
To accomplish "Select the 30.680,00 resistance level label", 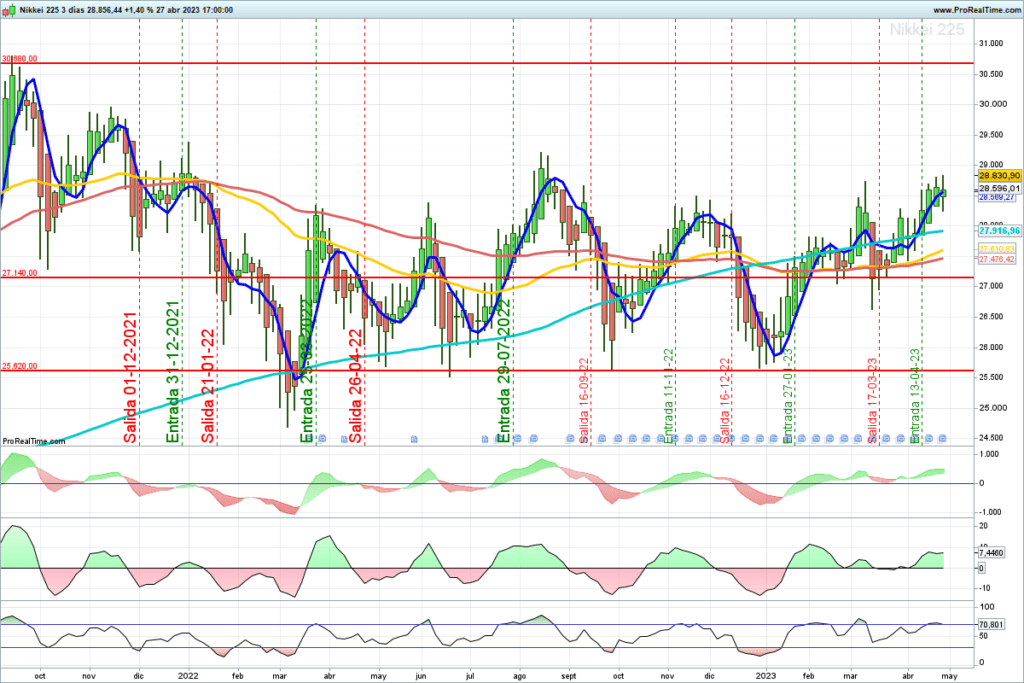I will [x=20, y=59].
